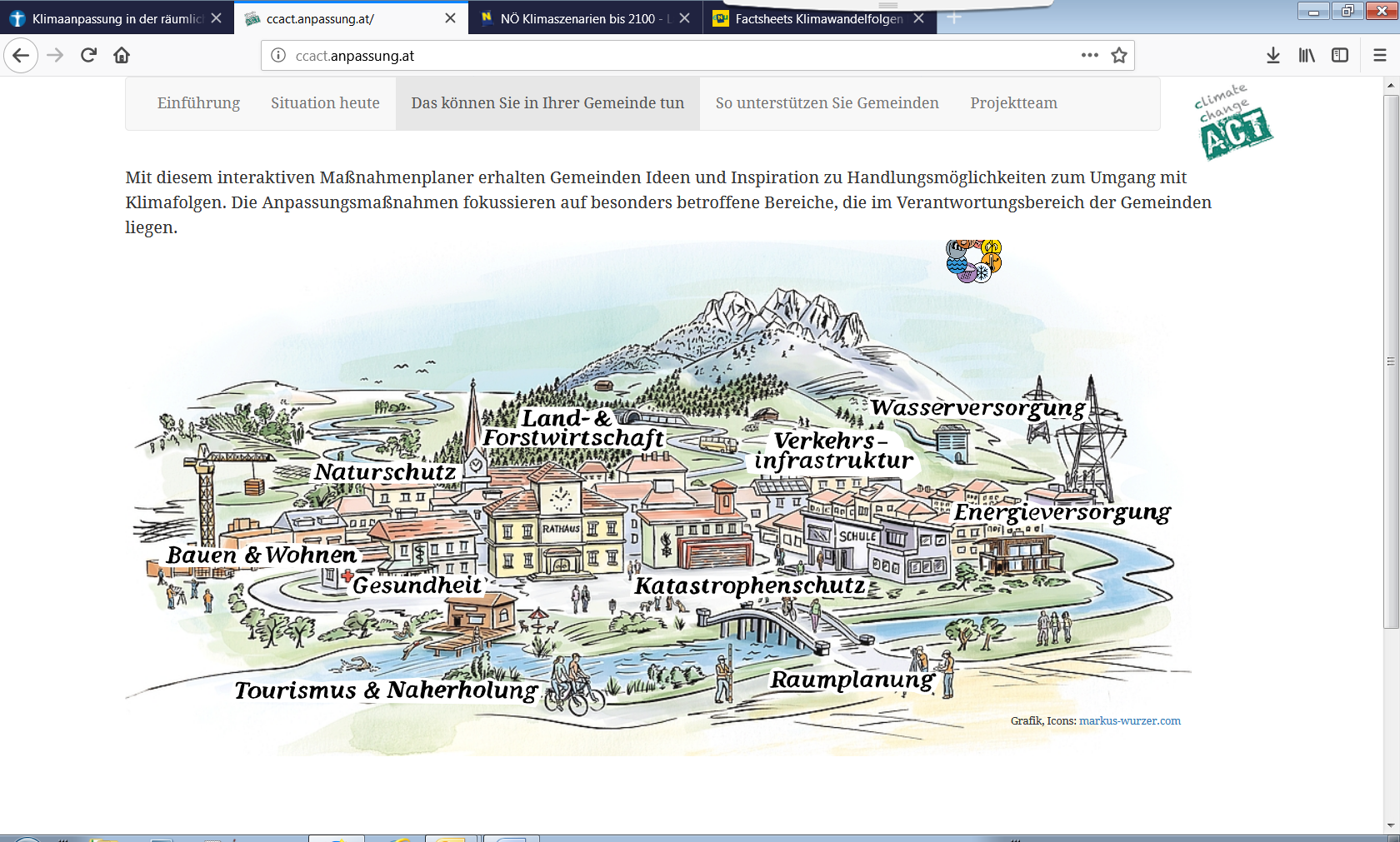Close the ccact.anpassung.at tab
This screenshot has height=842, width=1400.
(450, 18)
